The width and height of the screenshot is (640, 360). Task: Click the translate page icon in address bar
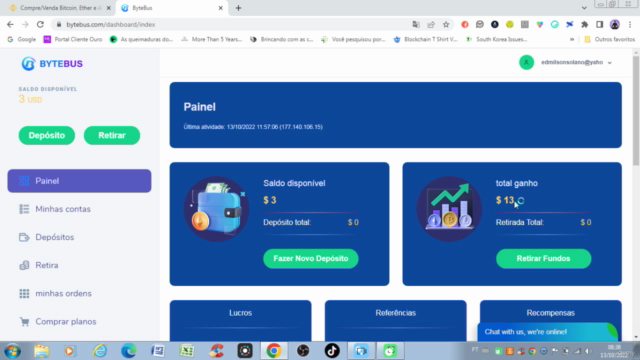click(416, 24)
